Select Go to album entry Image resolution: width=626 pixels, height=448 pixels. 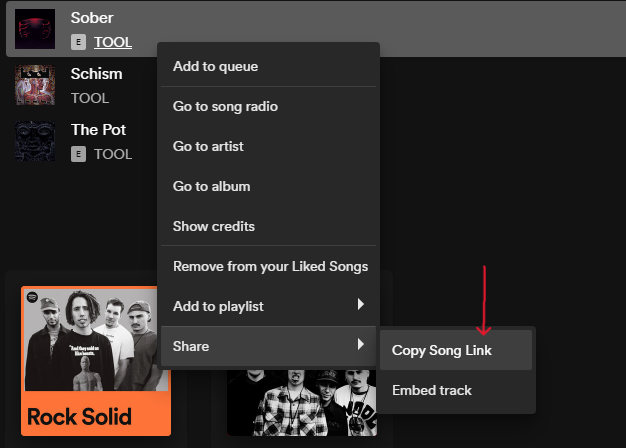211,186
